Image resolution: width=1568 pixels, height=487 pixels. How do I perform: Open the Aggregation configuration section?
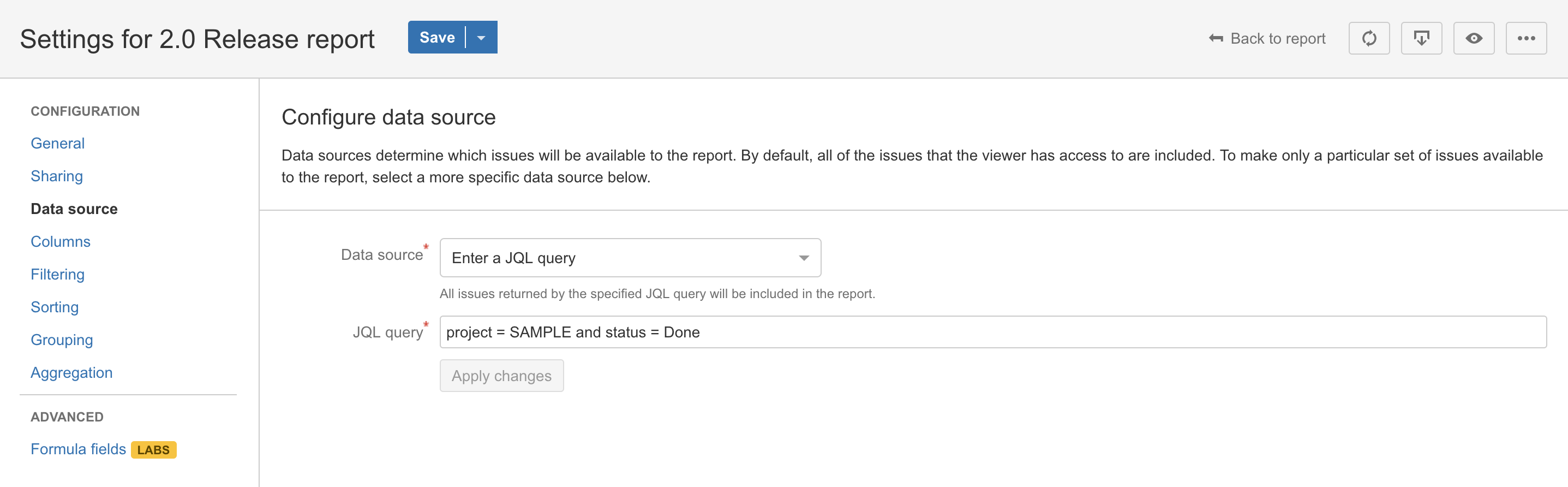coord(72,372)
